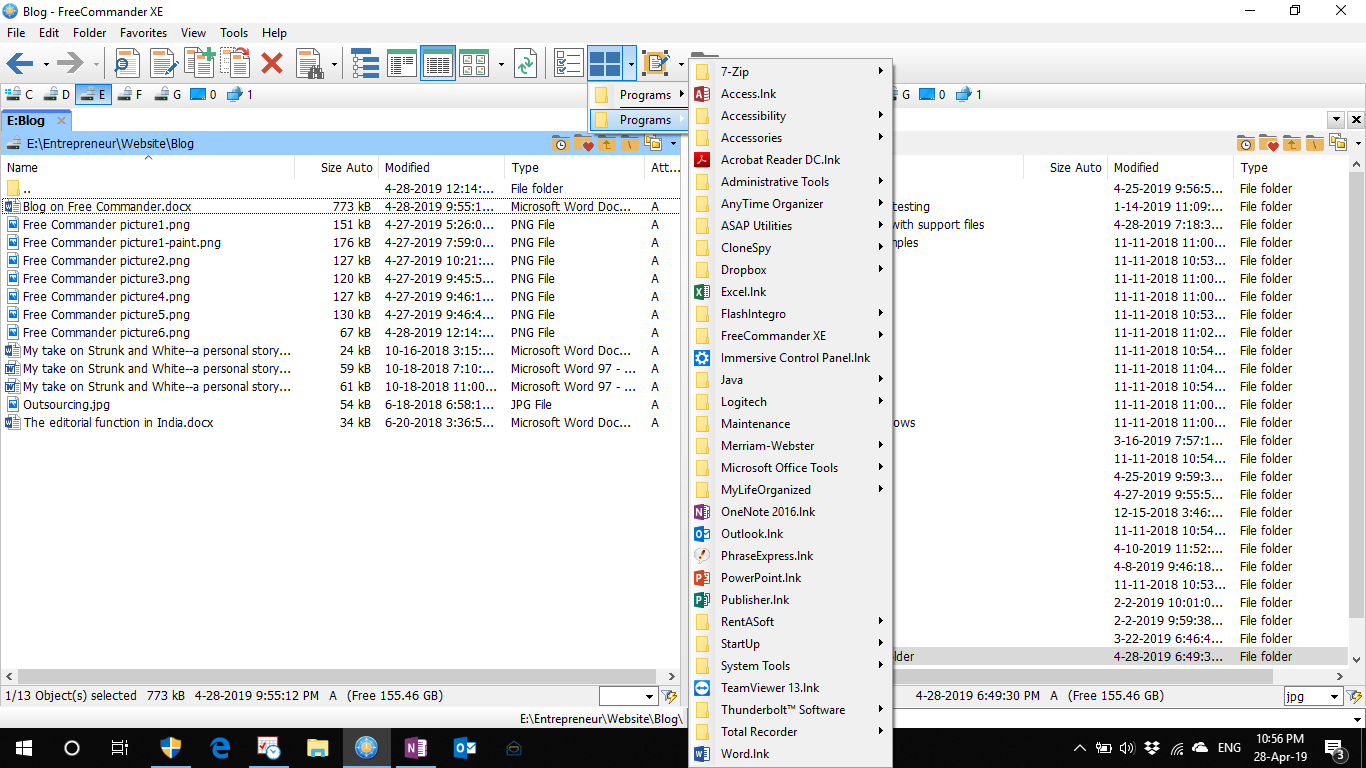
Task: Open Outlook.lnk from Programs menu
Action: click(790, 534)
